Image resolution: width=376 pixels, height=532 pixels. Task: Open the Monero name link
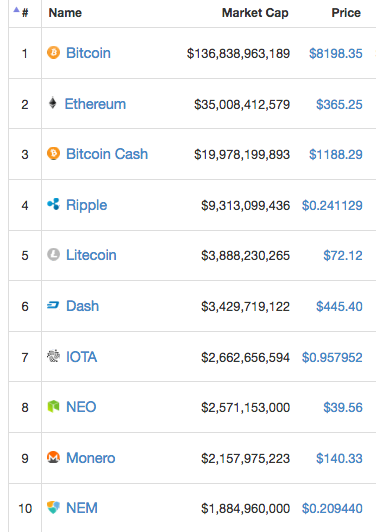(91, 458)
